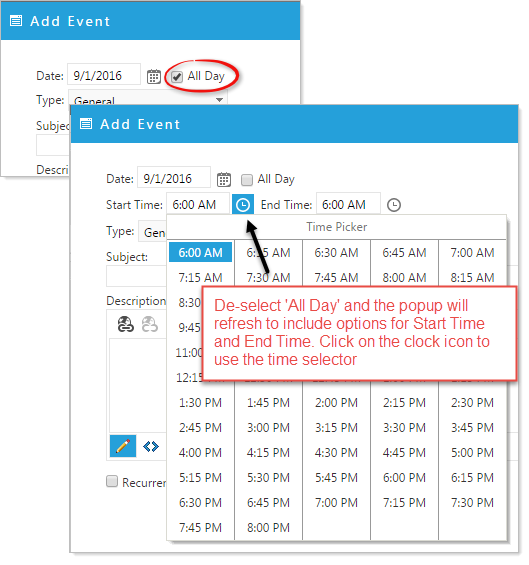The width and height of the screenshot is (529, 565).
Task: Click the End Time input field
Action: pos(348,204)
